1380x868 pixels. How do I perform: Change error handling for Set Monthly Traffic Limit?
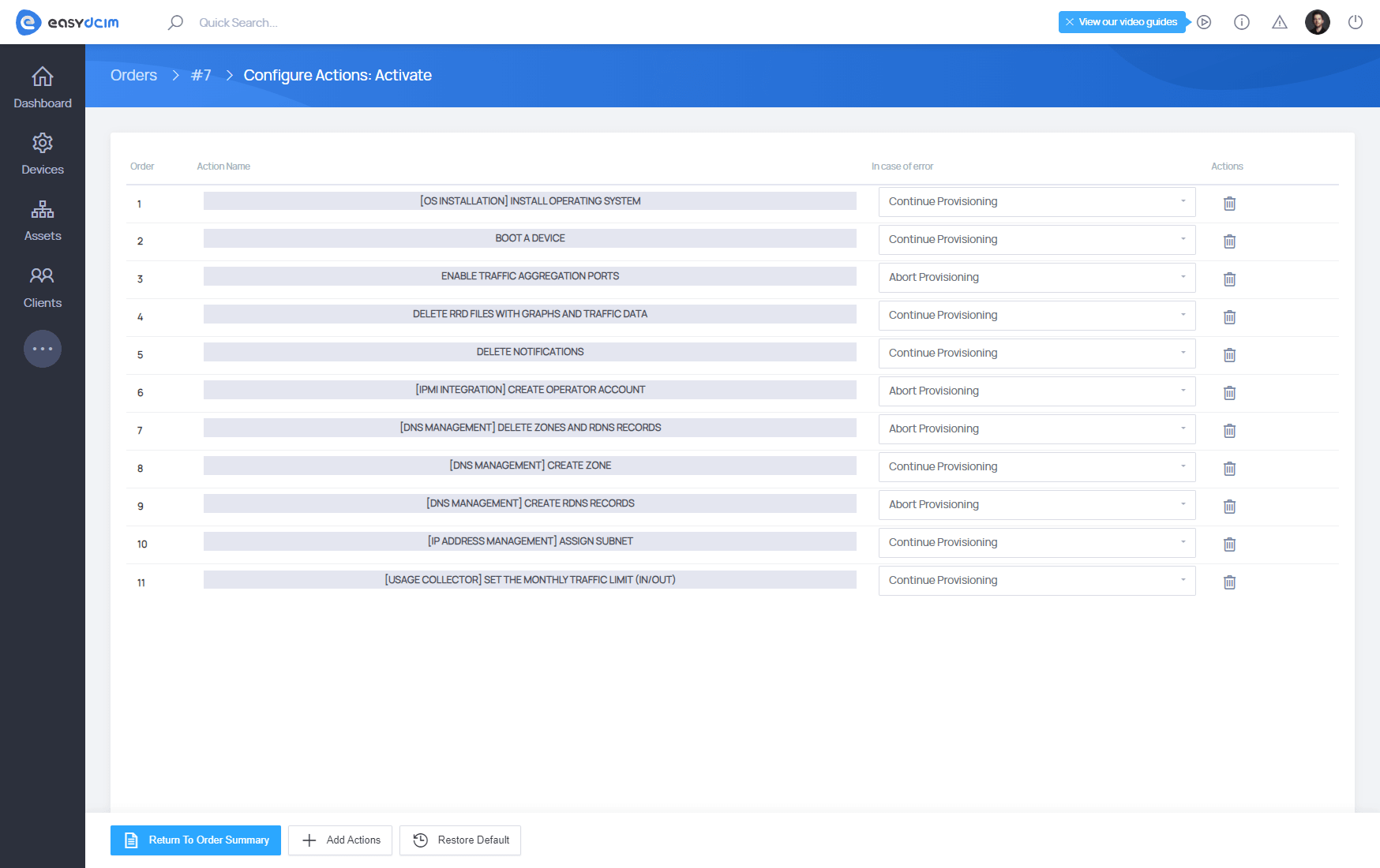click(x=1036, y=581)
